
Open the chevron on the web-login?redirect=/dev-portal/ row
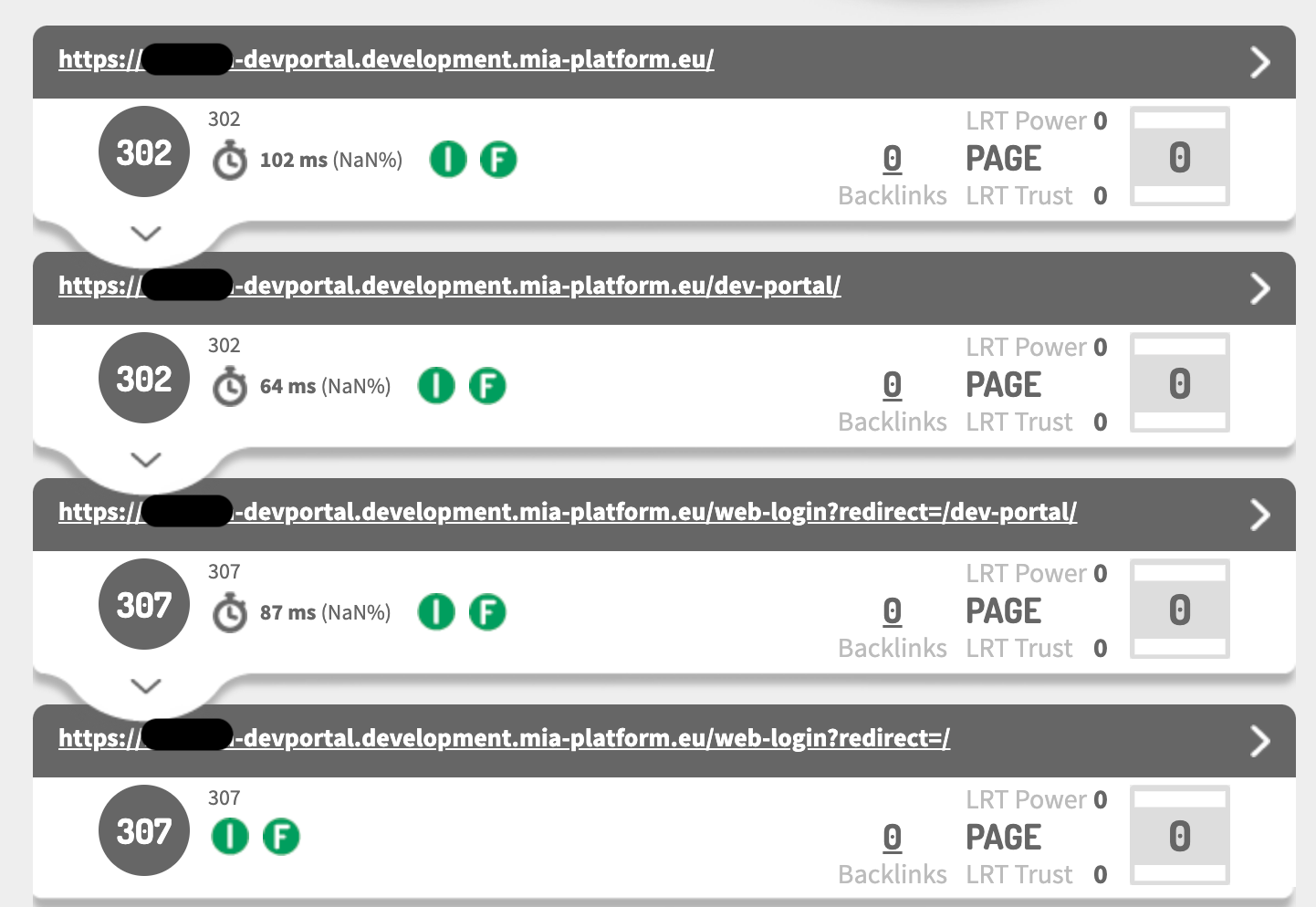click(x=1260, y=515)
